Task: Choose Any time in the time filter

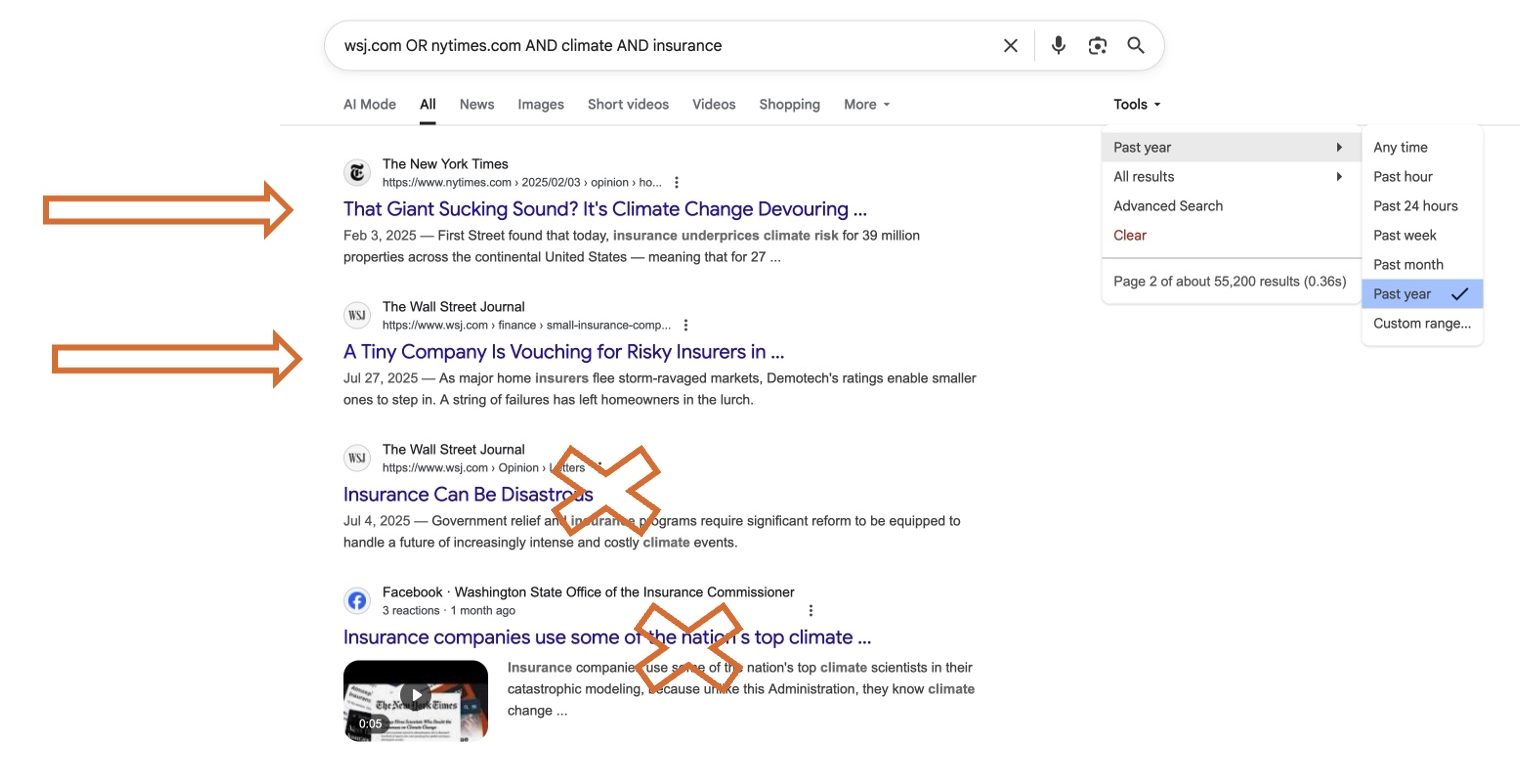Action: click(x=1422, y=147)
